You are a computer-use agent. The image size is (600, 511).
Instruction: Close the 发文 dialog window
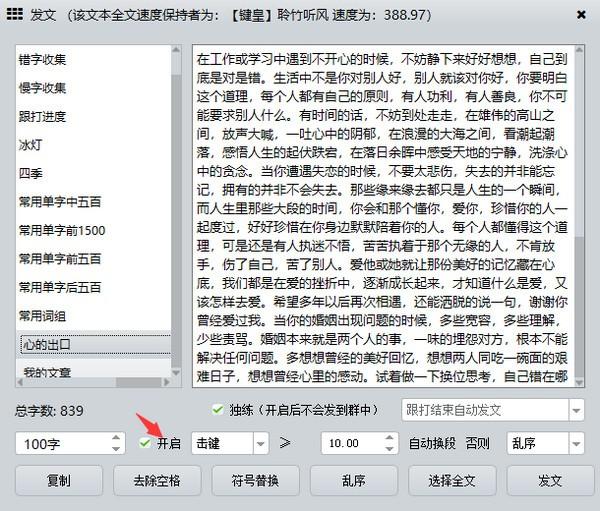[581, 15]
